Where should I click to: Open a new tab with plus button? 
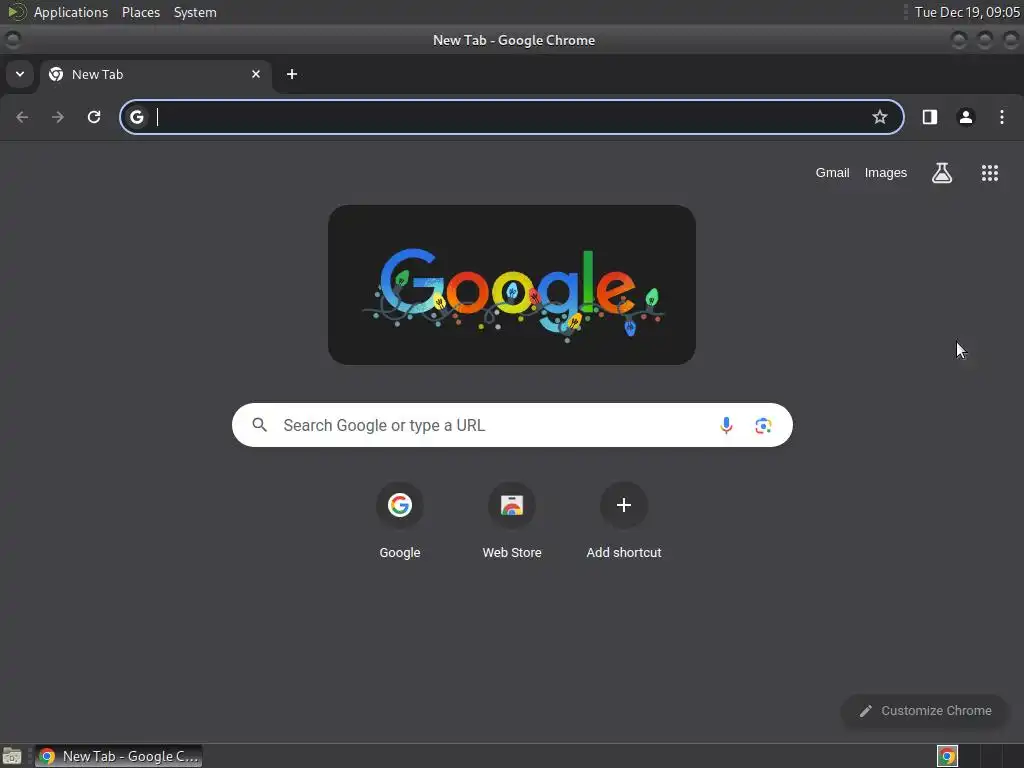click(292, 74)
